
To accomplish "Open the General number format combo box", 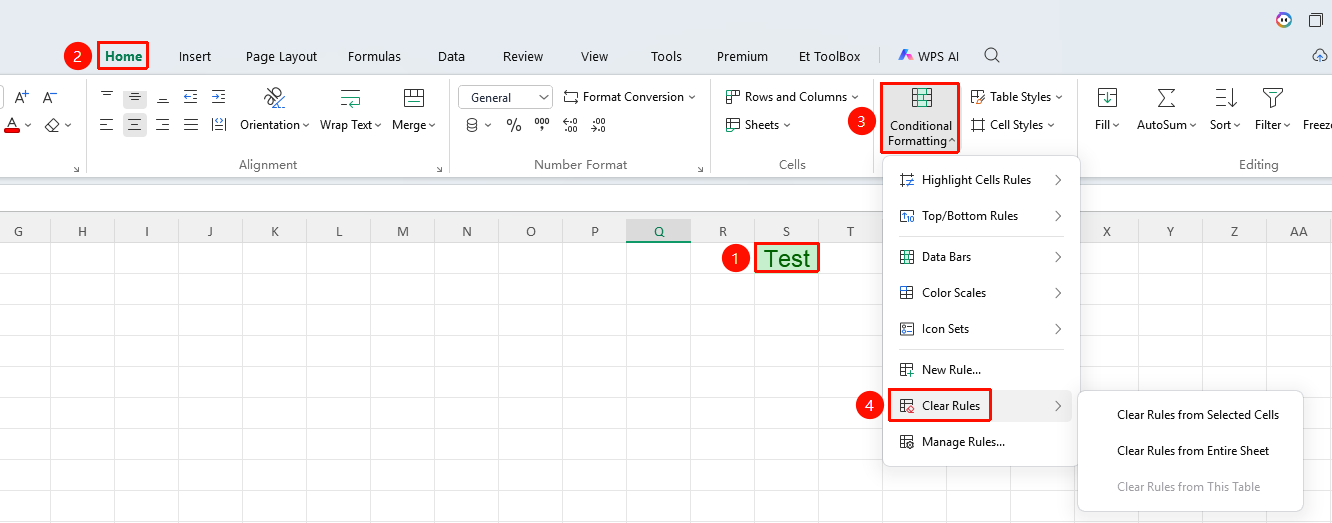I will click(505, 97).
